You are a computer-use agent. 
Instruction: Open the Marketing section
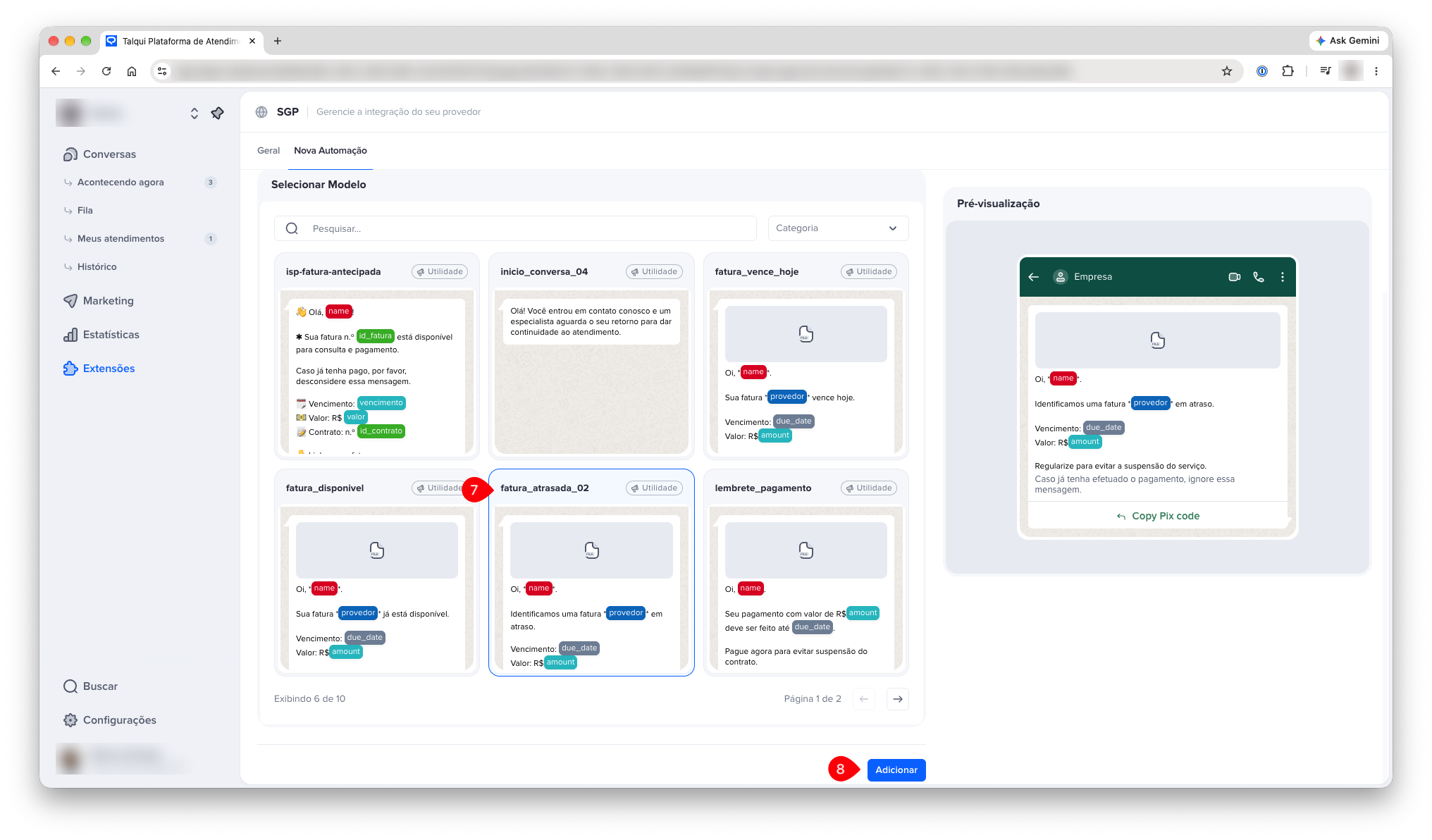click(x=99, y=301)
